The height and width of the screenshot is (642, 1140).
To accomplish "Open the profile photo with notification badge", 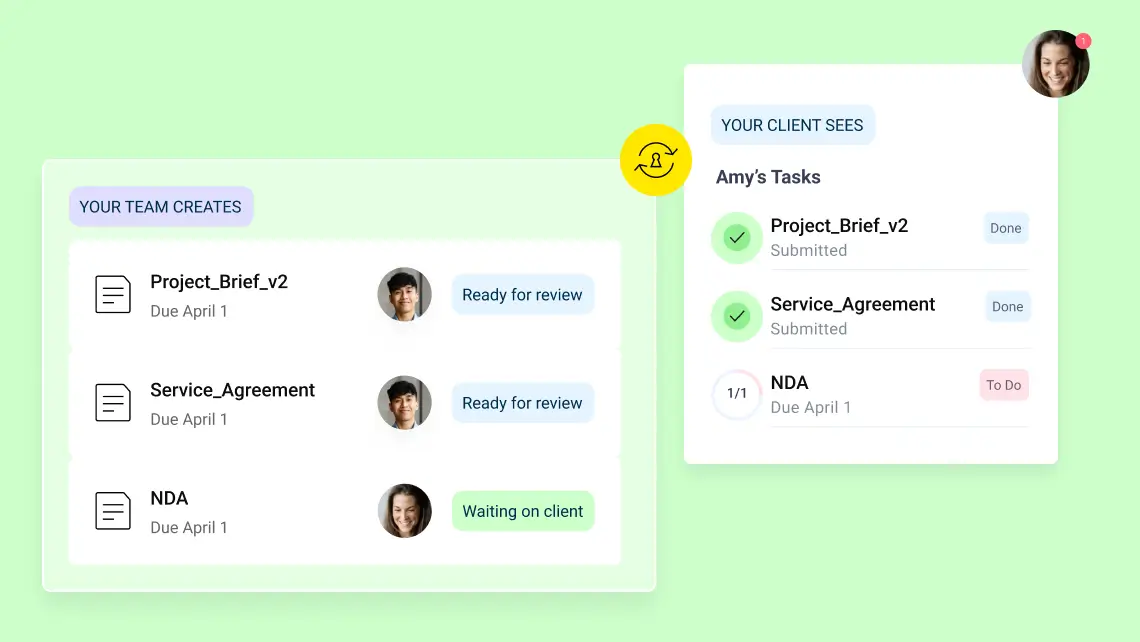I will 1056,64.
